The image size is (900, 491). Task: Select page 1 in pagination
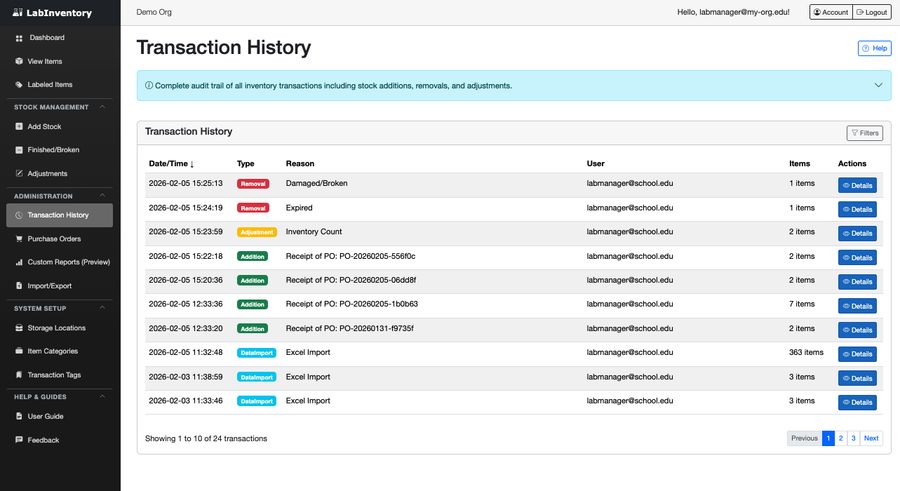pos(828,438)
